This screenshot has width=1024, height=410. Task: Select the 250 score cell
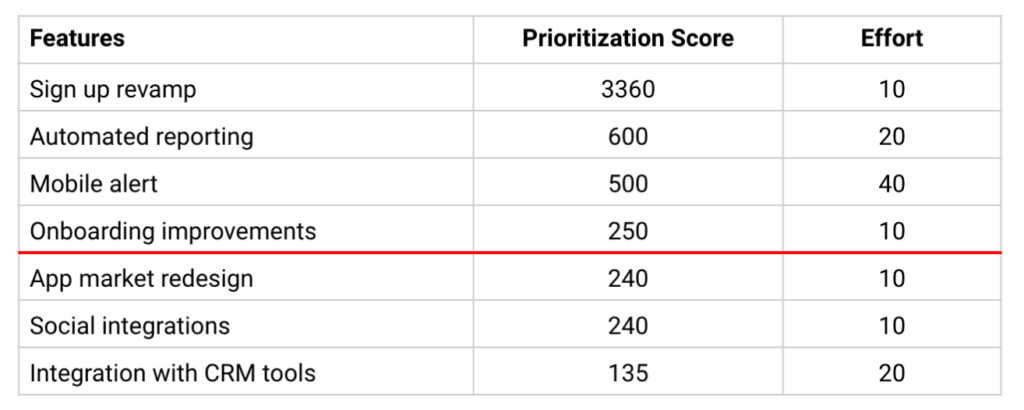click(x=628, y=230)
